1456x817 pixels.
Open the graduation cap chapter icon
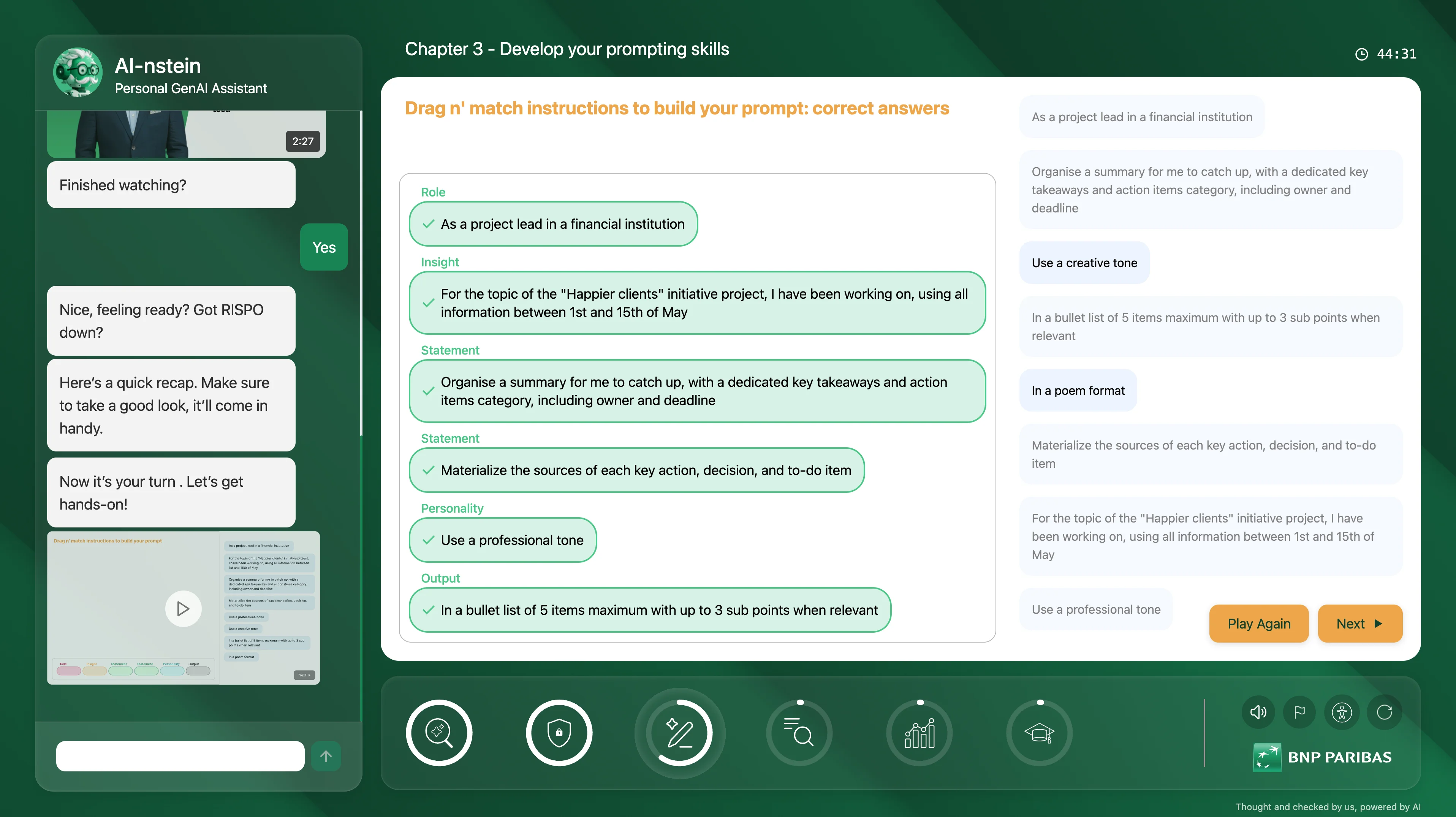[1040, 733]
